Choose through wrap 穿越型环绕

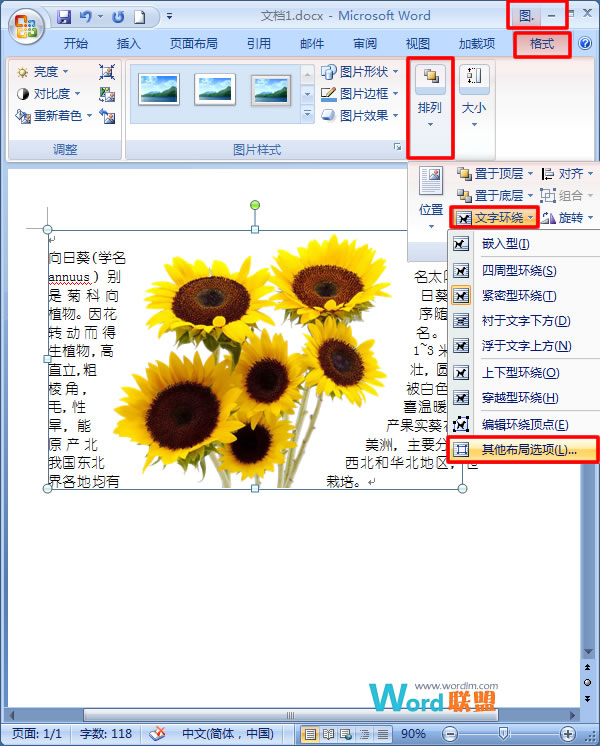520,398
